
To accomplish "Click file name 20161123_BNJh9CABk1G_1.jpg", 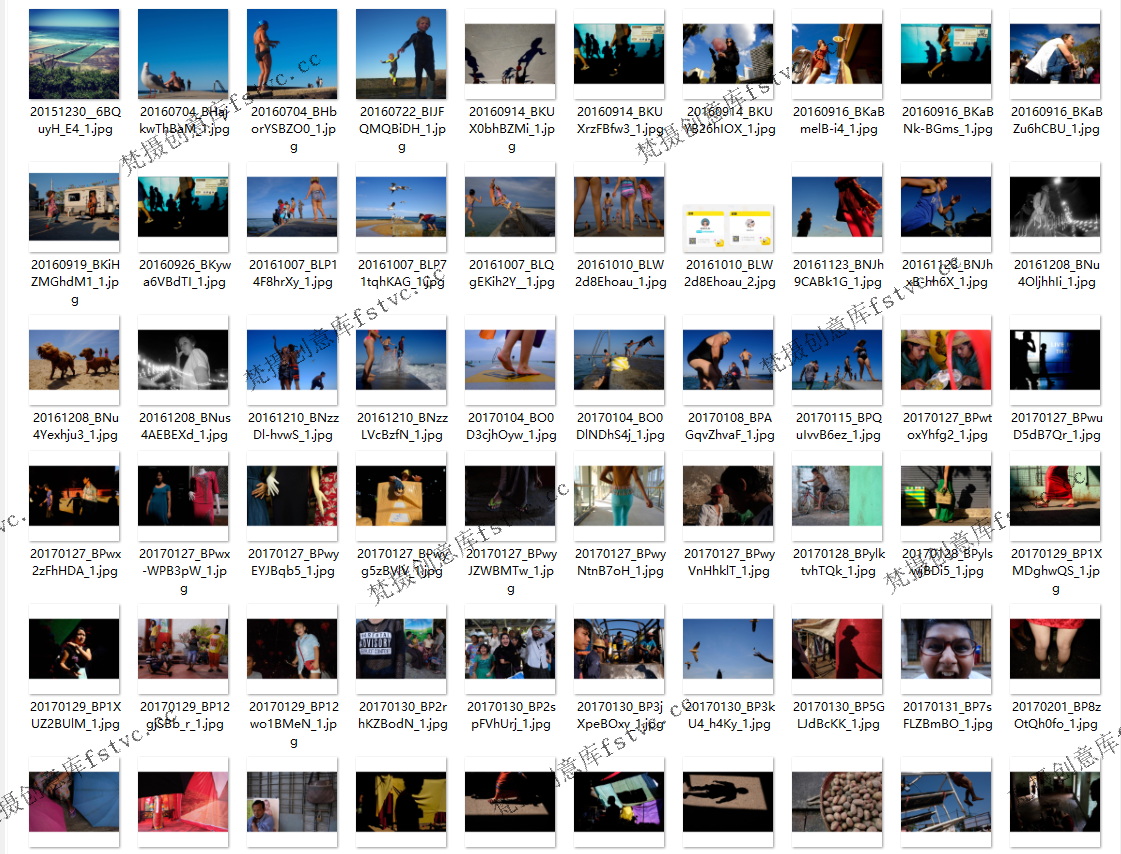I will click(x=838, y=273).
